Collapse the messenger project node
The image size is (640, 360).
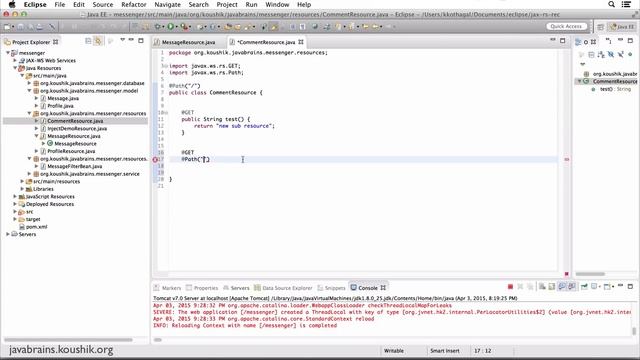8,53
